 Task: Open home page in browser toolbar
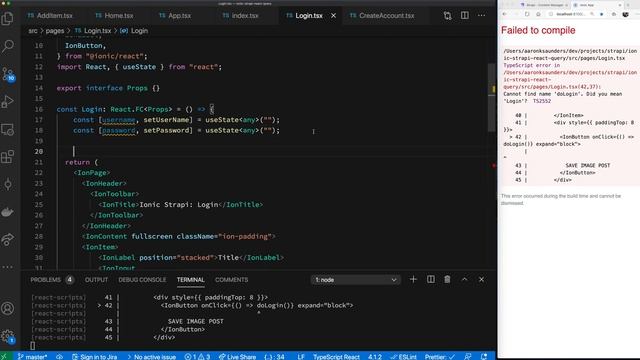point(538,14)
